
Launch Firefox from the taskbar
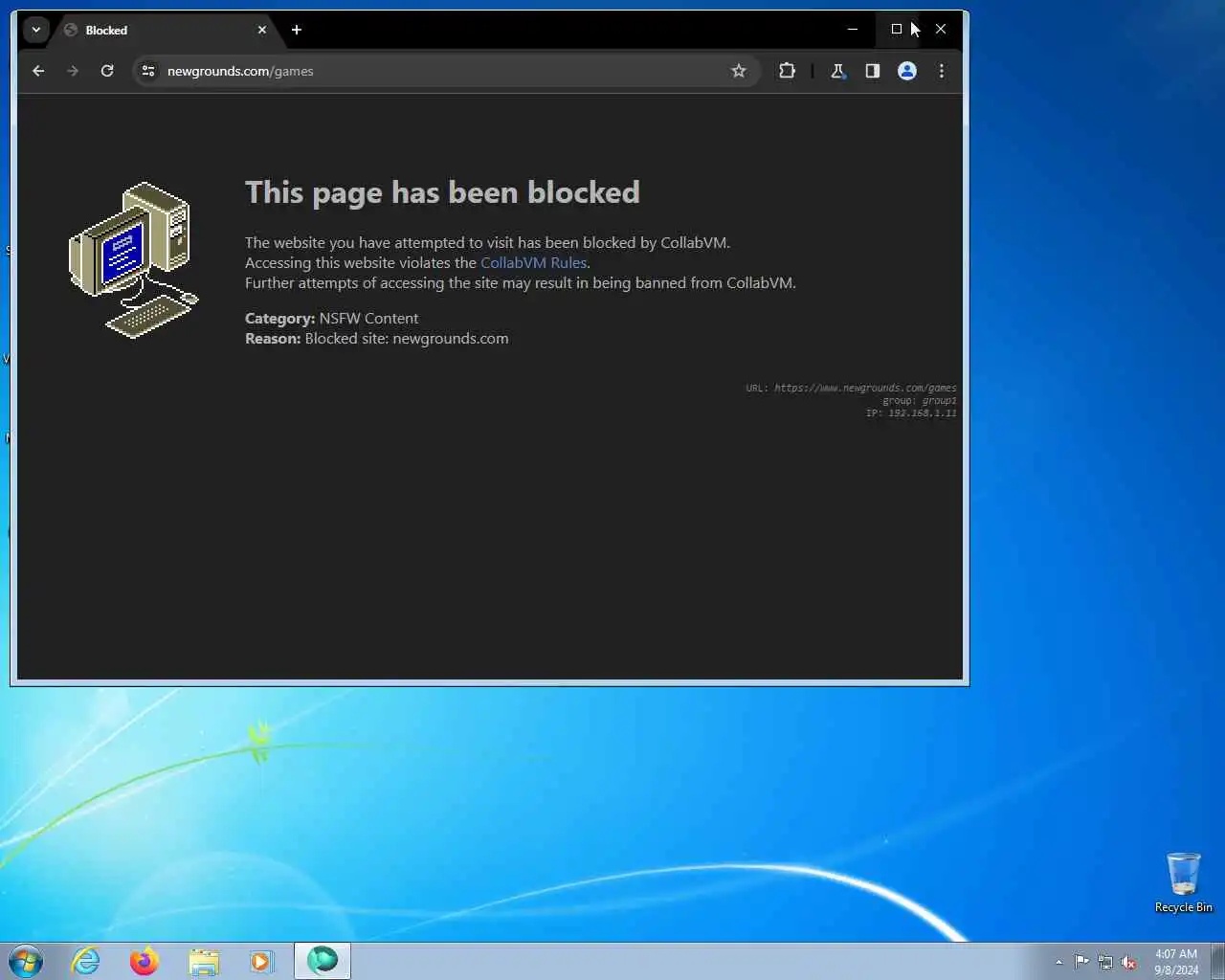(x=145, y=961)
